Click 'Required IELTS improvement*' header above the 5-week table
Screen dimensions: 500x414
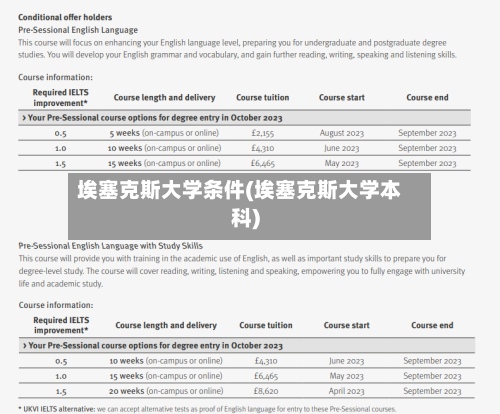coord(61,97)
